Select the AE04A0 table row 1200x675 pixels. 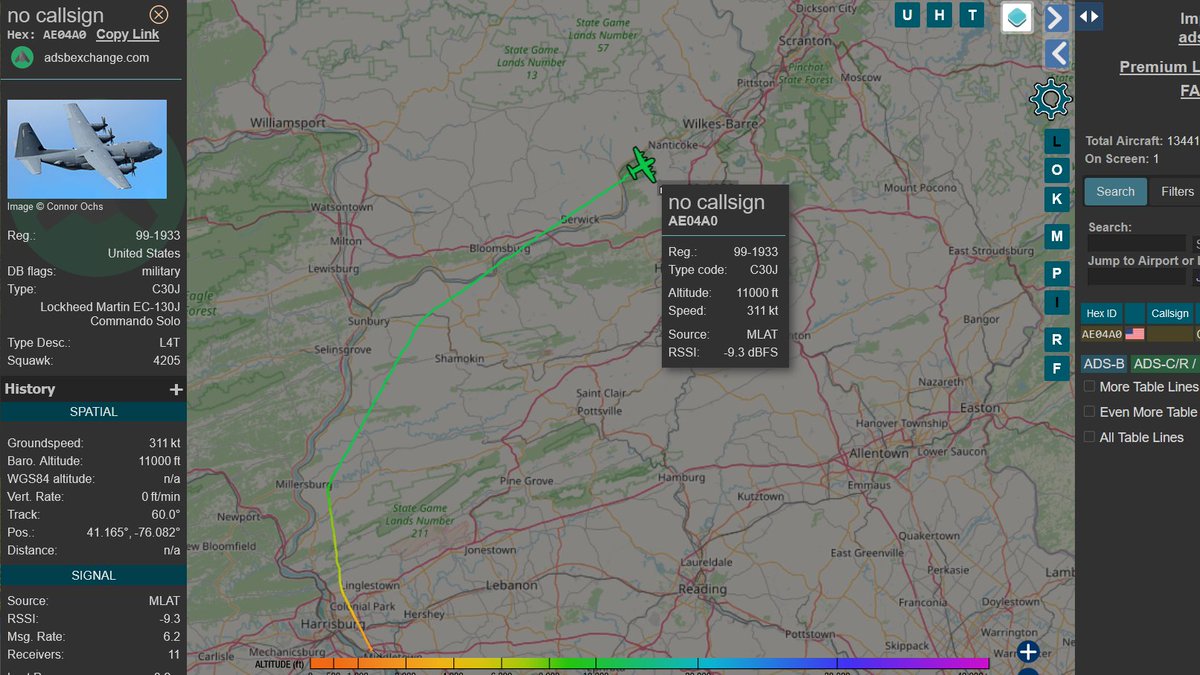coord(1140,334)
